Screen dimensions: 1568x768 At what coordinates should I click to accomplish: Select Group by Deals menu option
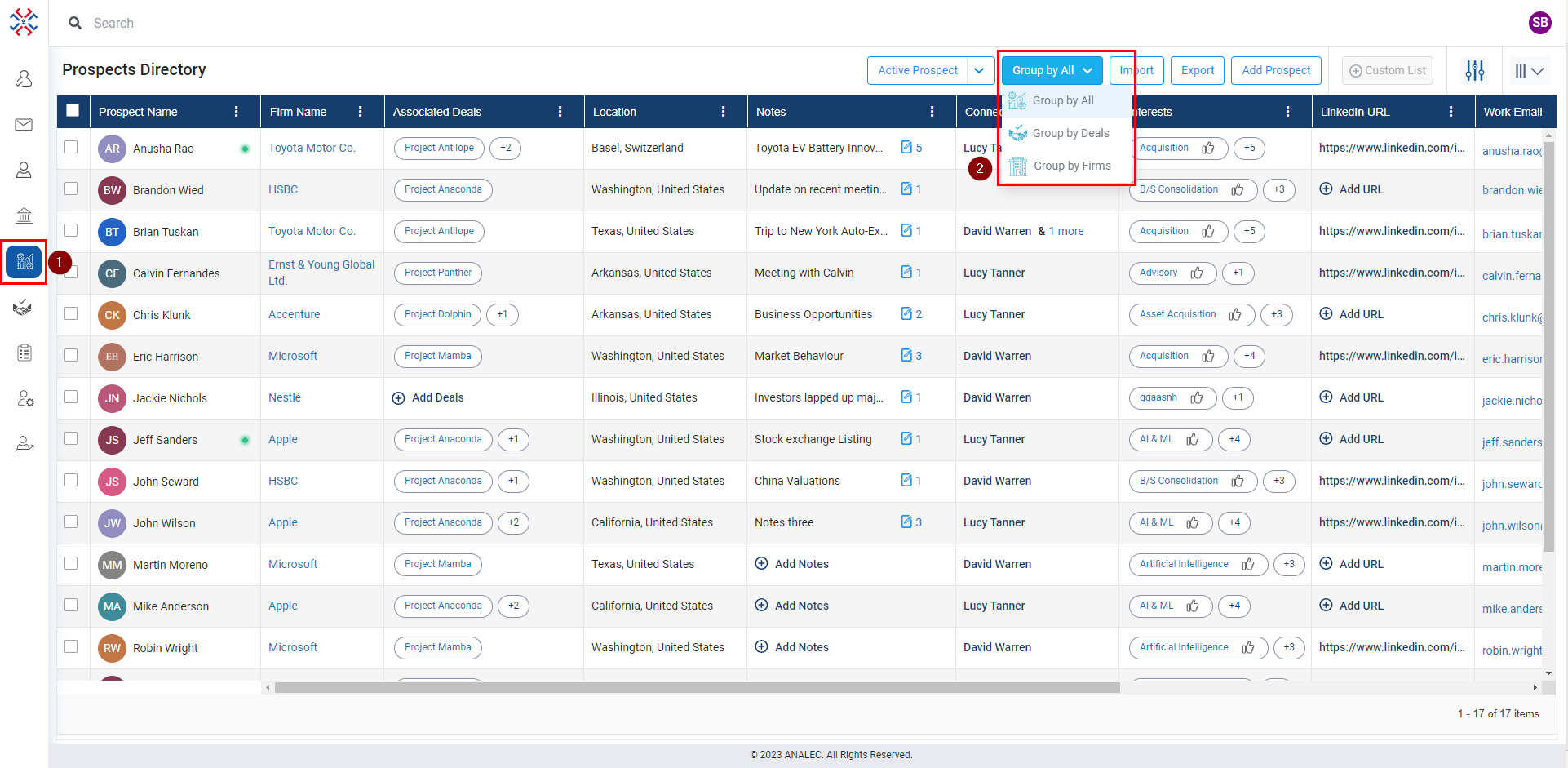pyautogui.click(x=1066, y=133)
